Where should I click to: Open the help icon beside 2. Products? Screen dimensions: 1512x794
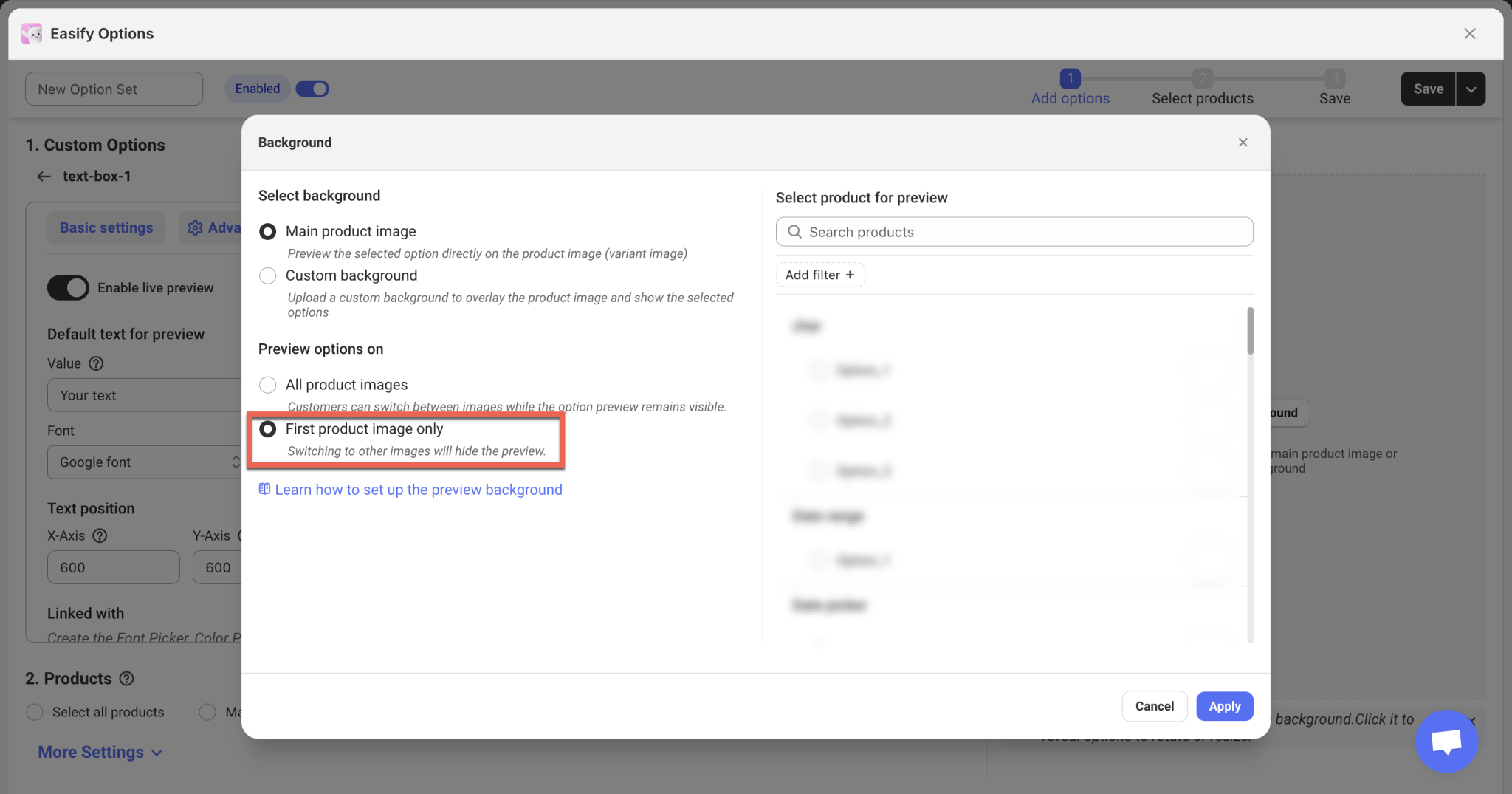tap(126, 678)
